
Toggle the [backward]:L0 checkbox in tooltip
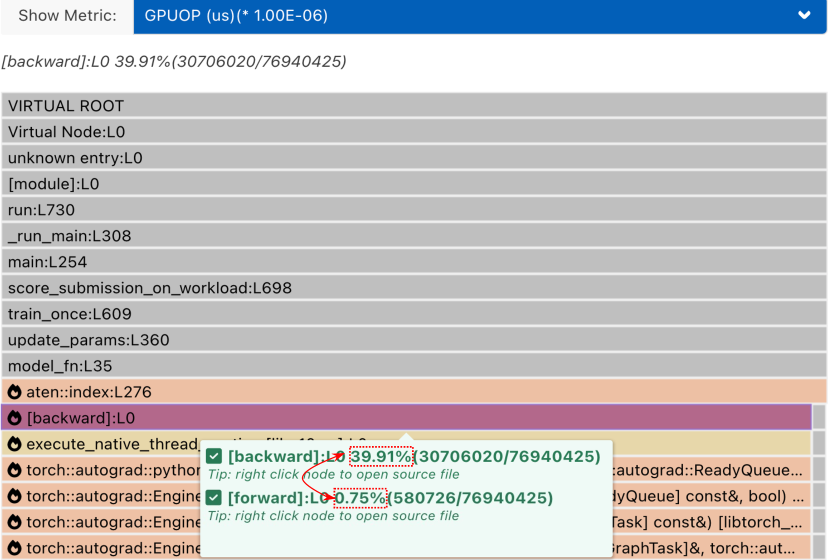(x=214, y=457)
